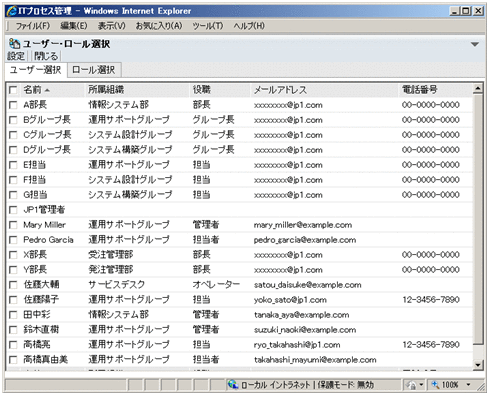Open the zoom level 100% dropdown arrow
The height and width of the screenshot is (397, 491).
click(468, 385)
